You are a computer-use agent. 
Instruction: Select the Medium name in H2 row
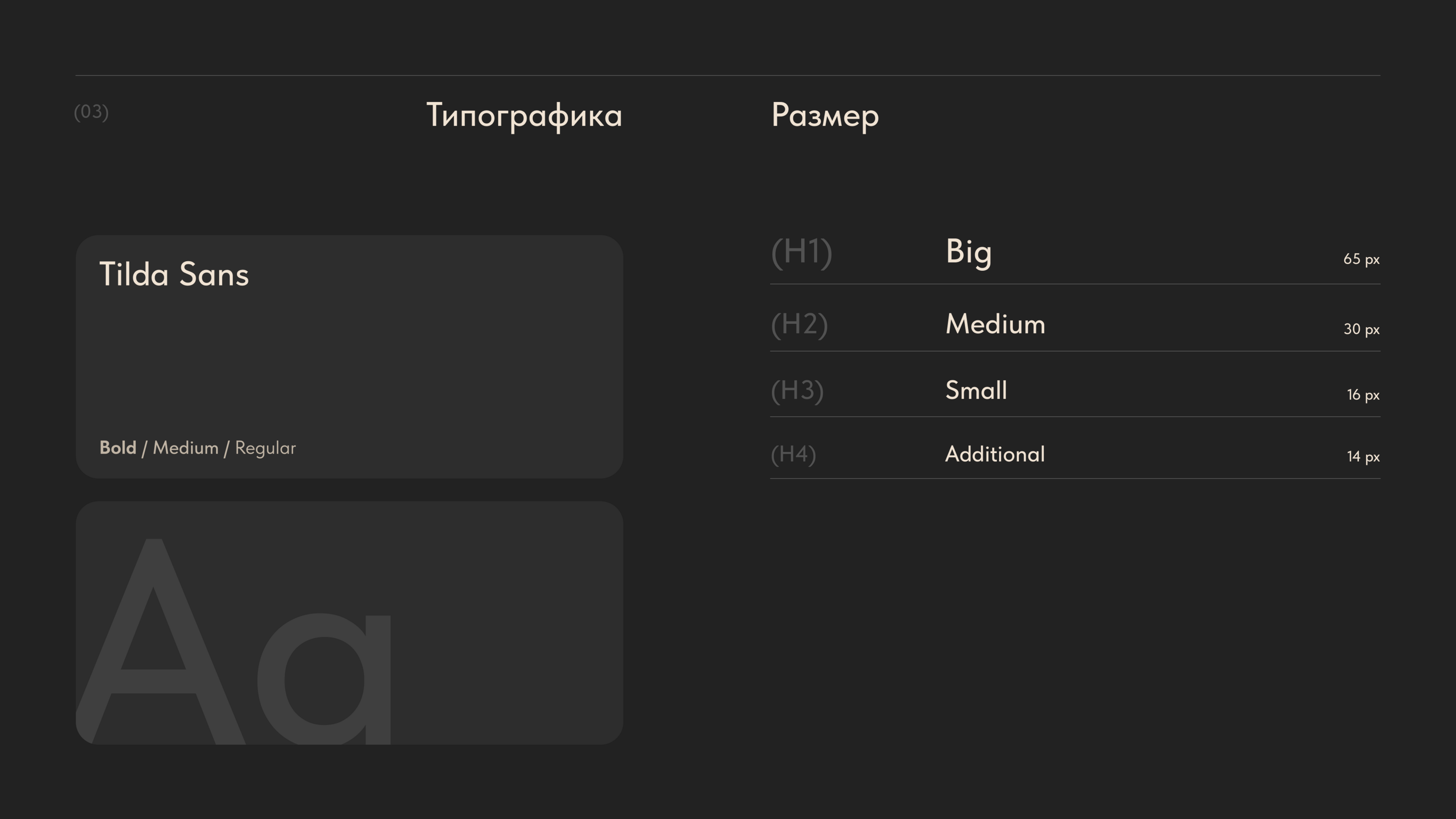point(995,324)
